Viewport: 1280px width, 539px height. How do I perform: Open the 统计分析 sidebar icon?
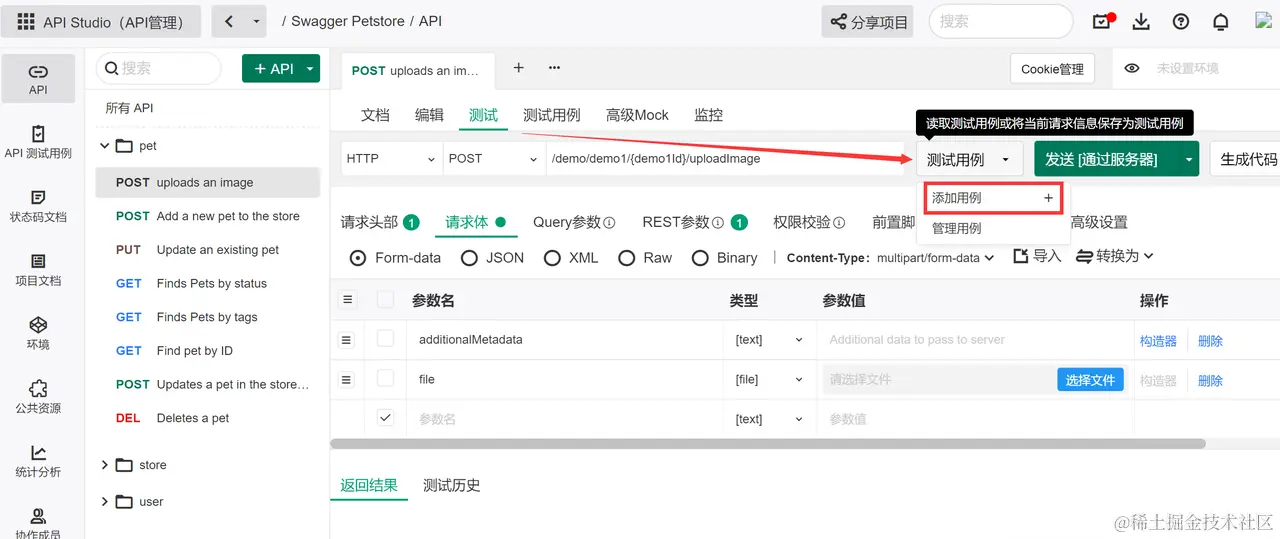(38, 461)
